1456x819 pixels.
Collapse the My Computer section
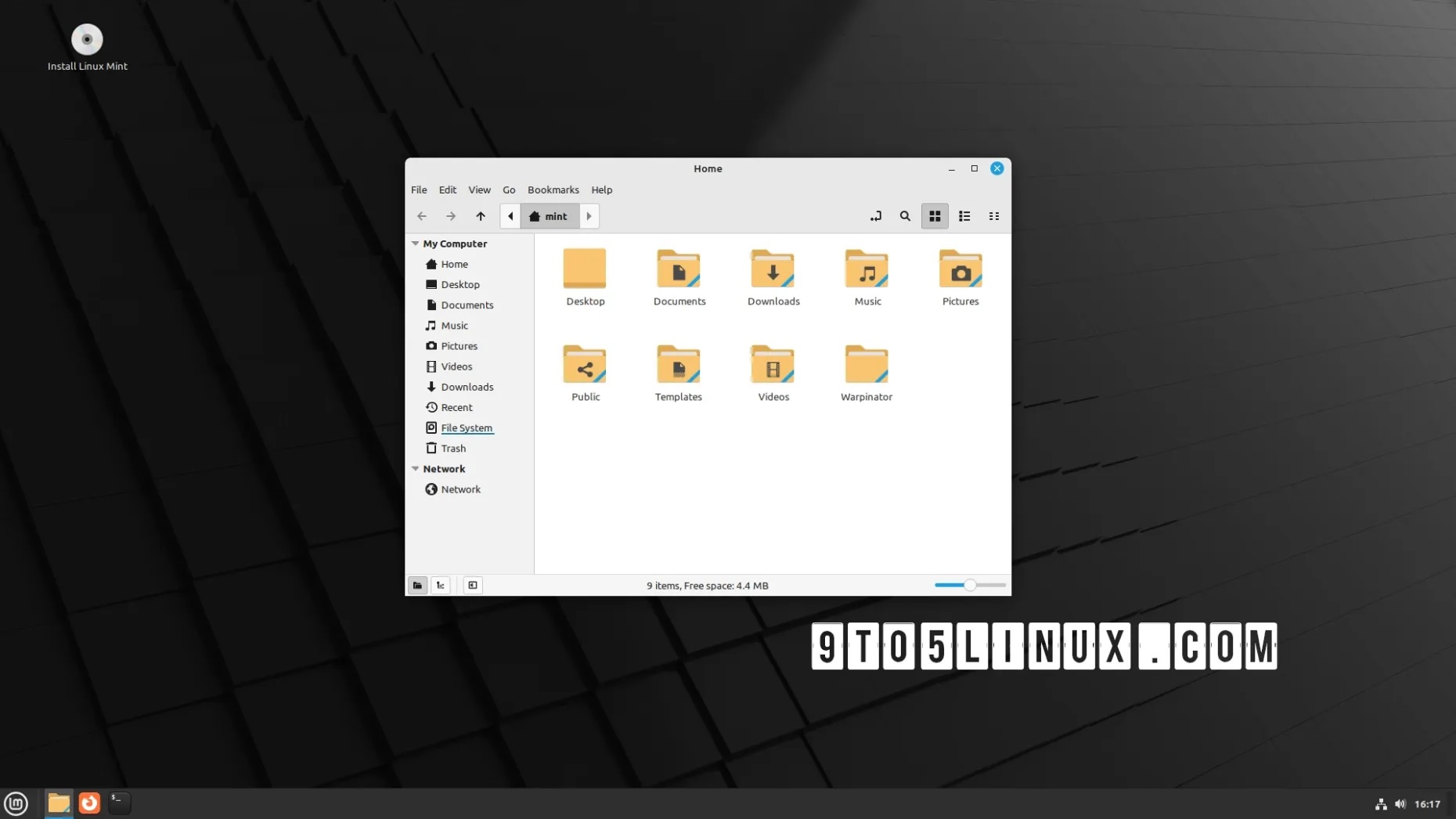(x=416, y=244)
